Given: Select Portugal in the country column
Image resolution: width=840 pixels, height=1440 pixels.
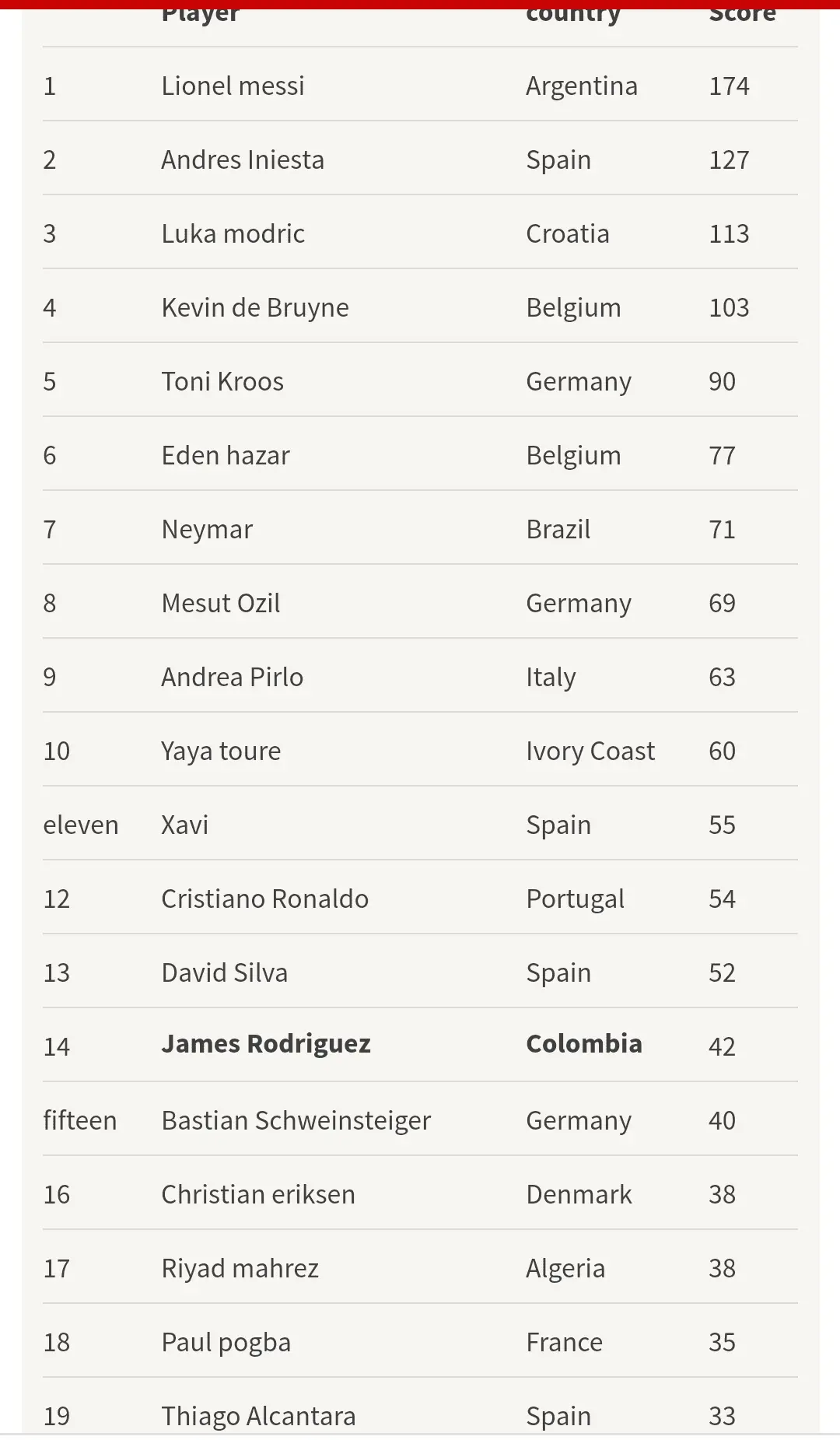Looking at the screenshot, I should click(575, 899).
